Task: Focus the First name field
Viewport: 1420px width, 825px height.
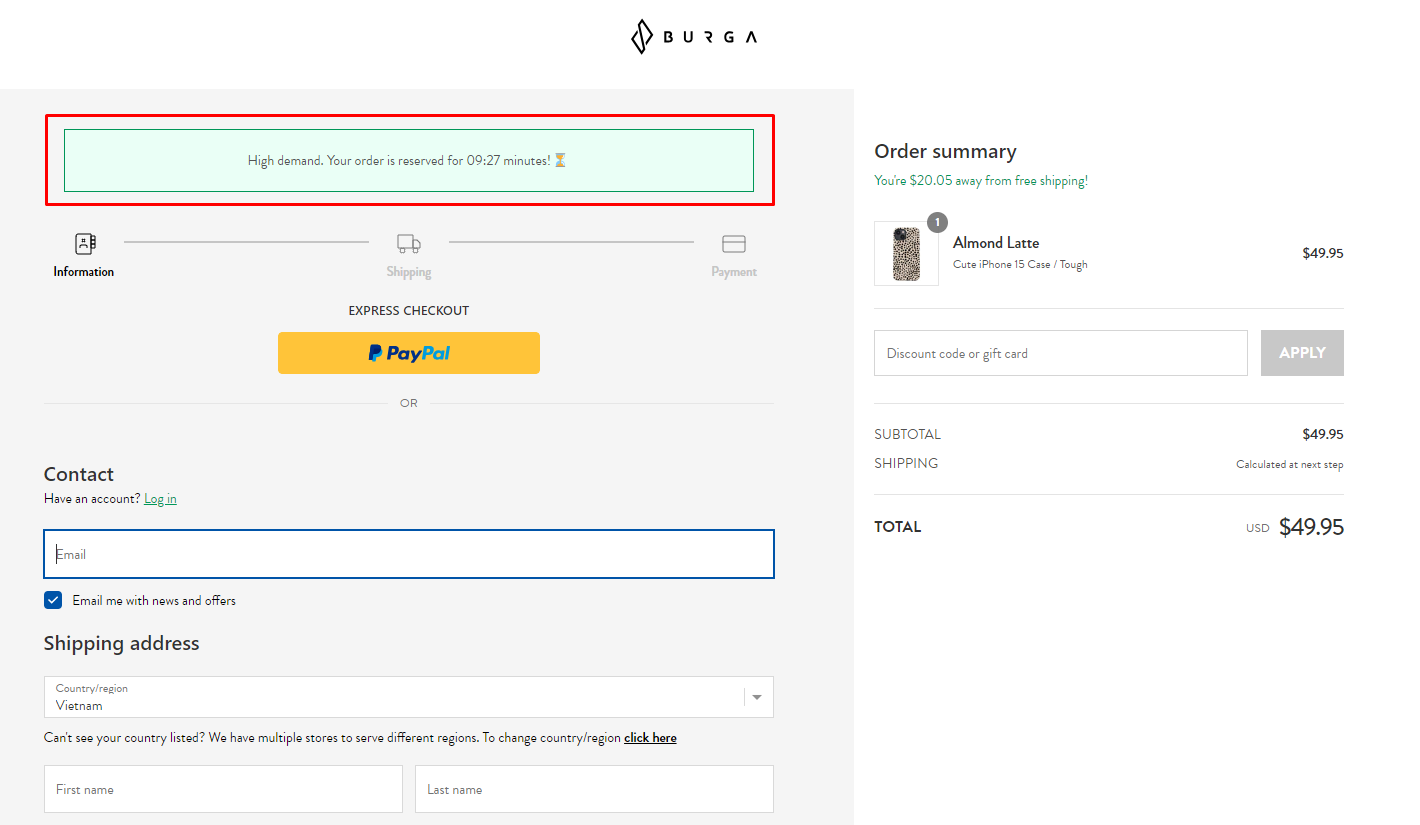Action: click(x=223, y=789)
